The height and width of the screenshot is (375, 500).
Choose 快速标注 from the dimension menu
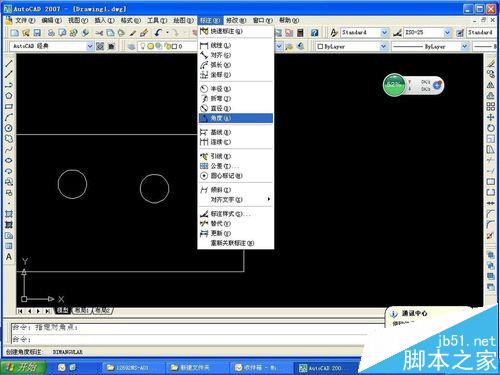236,31
